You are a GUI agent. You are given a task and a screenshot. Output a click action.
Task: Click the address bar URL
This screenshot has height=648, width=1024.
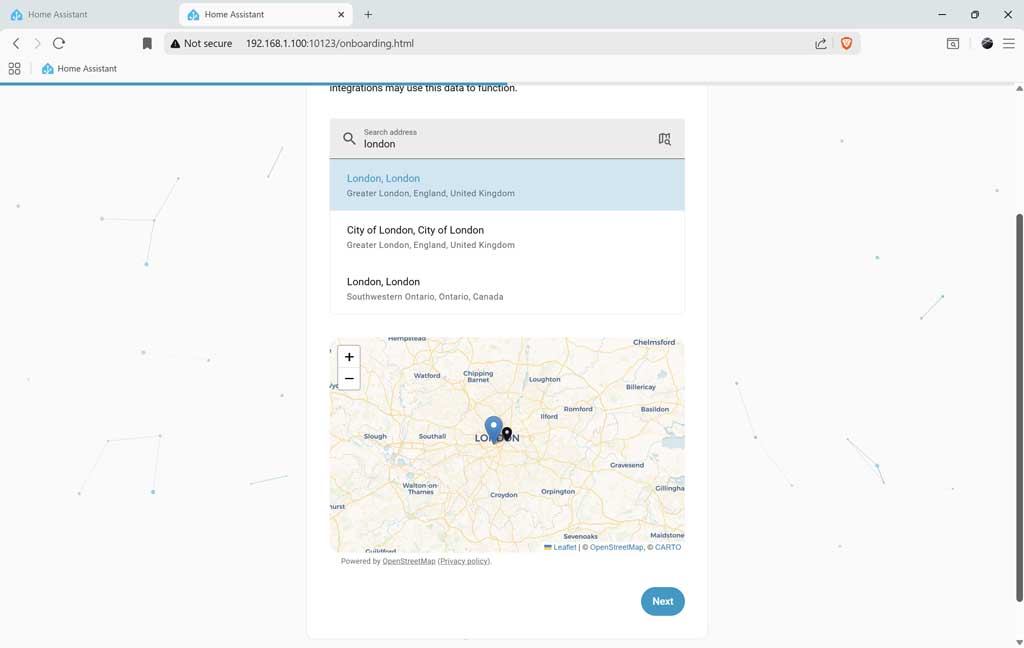[x=330, y=43]
